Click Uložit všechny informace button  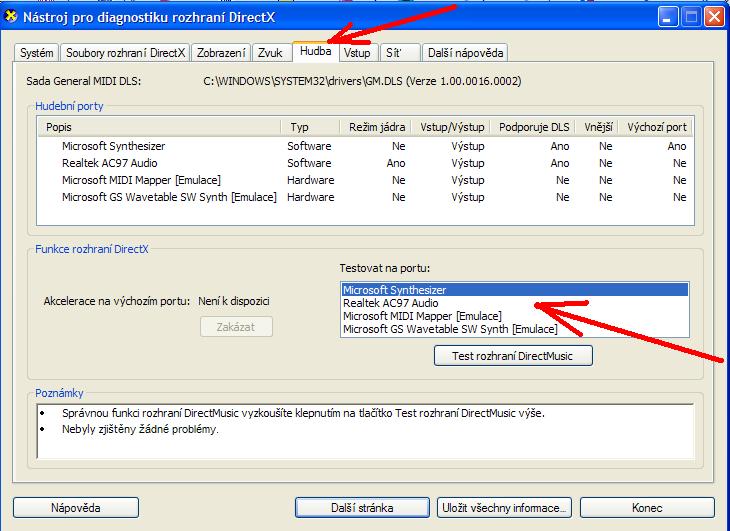point(505,508)
